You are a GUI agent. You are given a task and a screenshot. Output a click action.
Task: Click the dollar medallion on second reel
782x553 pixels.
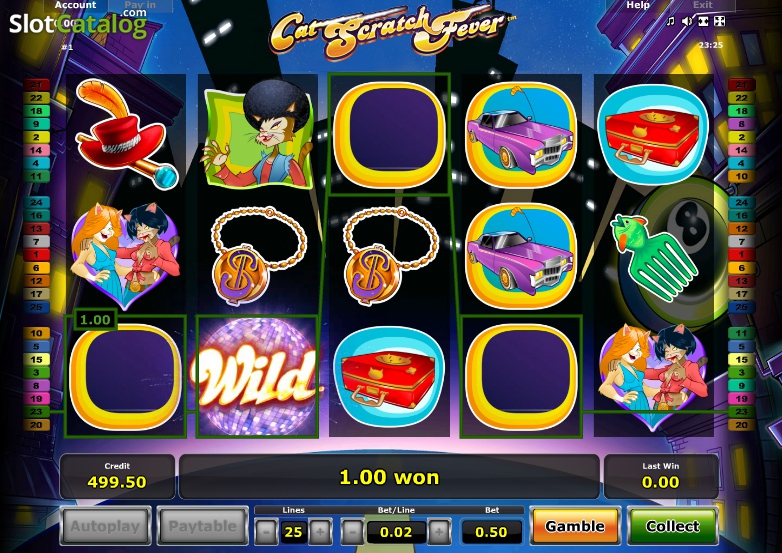pyautogui.click(x=257, y=255)
